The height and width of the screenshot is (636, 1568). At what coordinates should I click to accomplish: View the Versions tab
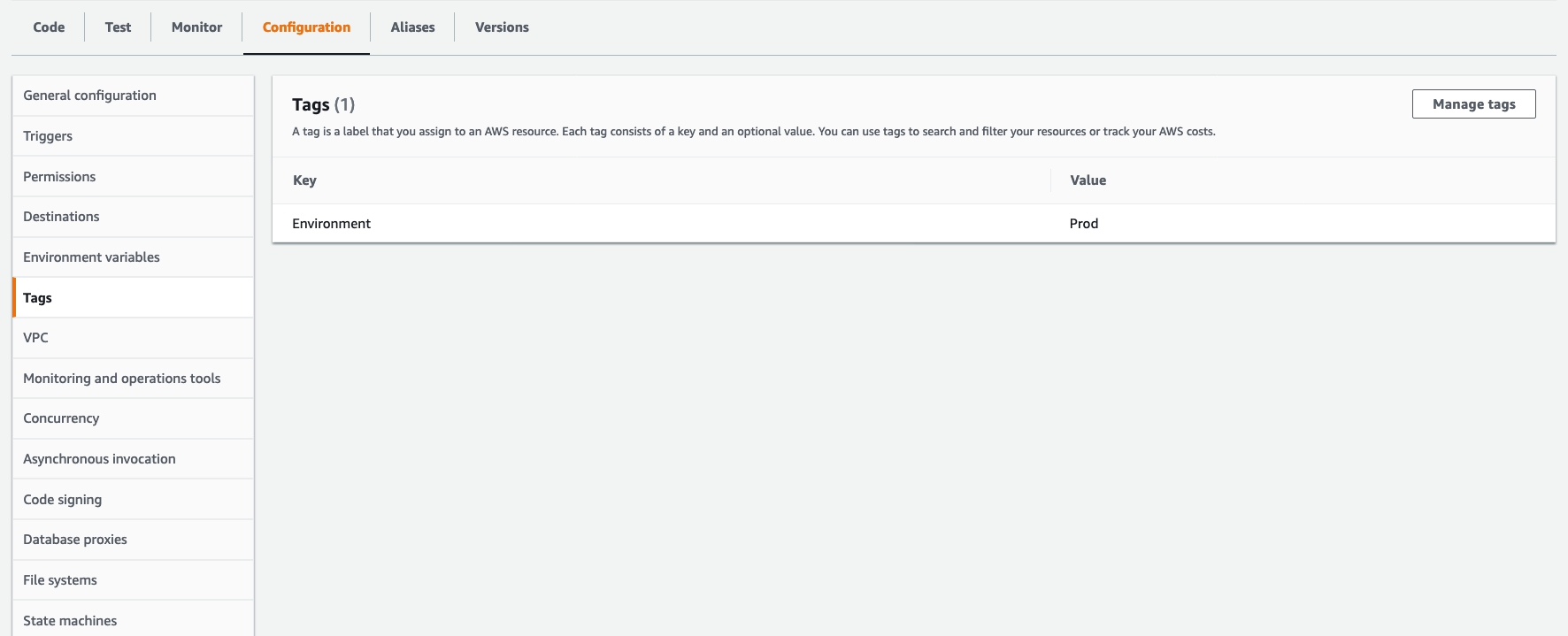coord(501,27)
